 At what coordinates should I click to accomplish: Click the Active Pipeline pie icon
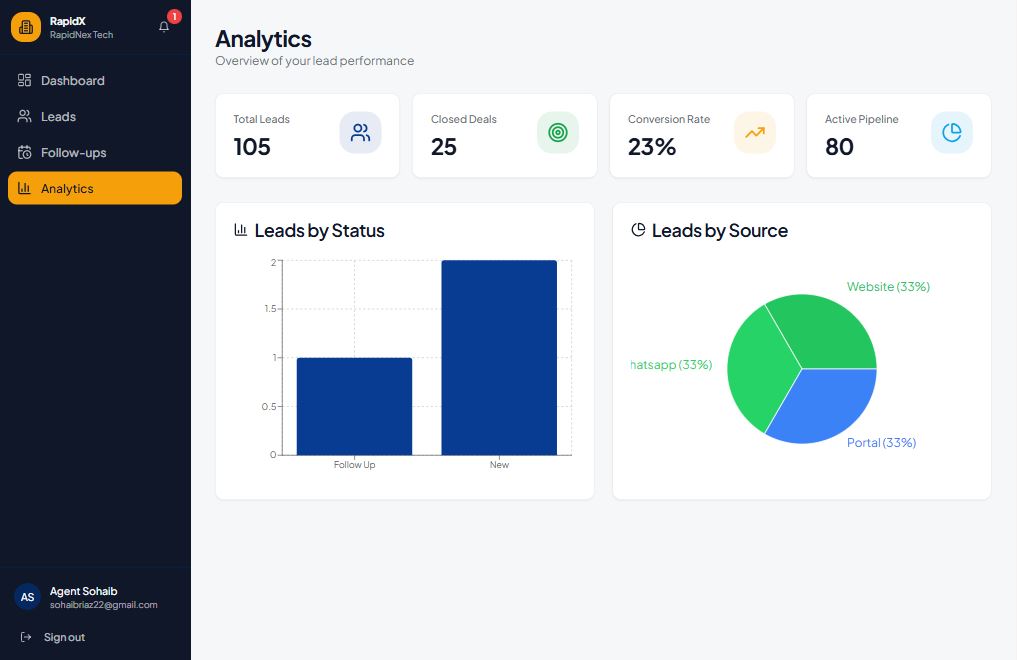pos(951,131)
